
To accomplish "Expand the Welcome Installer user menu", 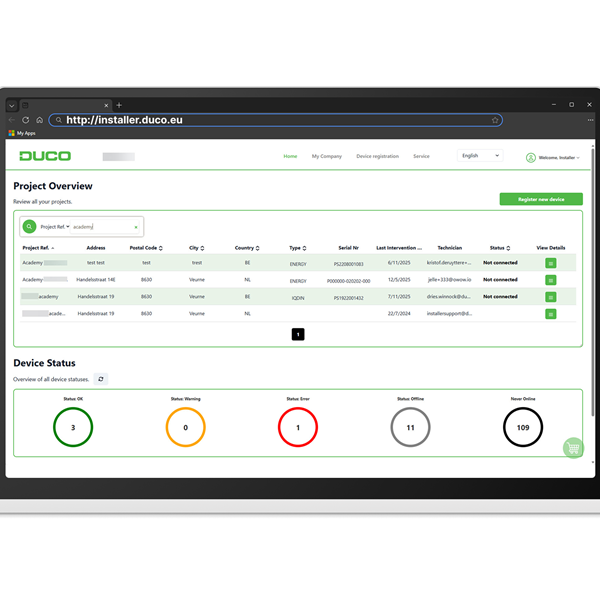I will (x=552, y=157).
